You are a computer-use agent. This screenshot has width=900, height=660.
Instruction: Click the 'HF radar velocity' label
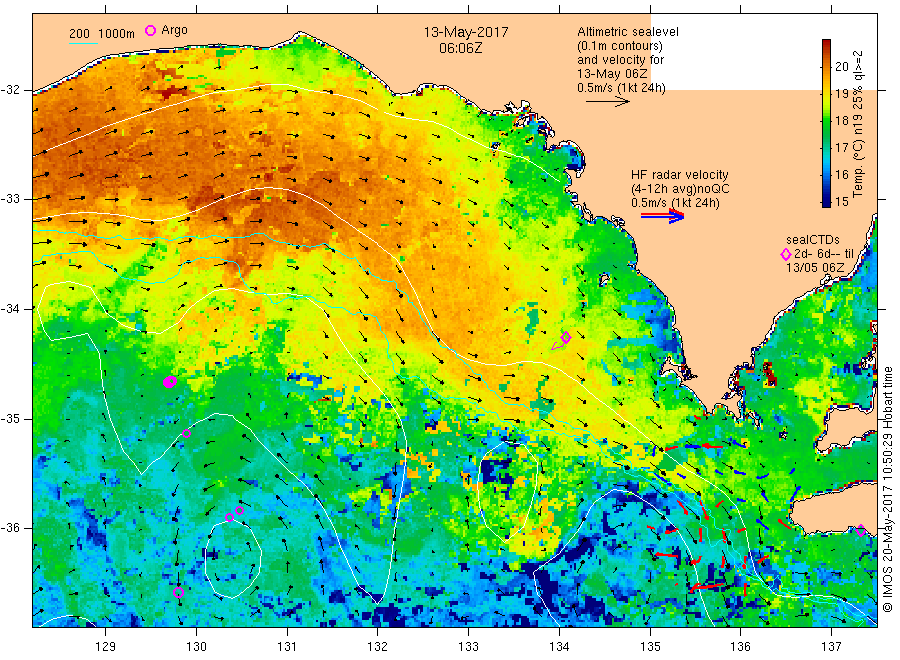tap(680, 174)
